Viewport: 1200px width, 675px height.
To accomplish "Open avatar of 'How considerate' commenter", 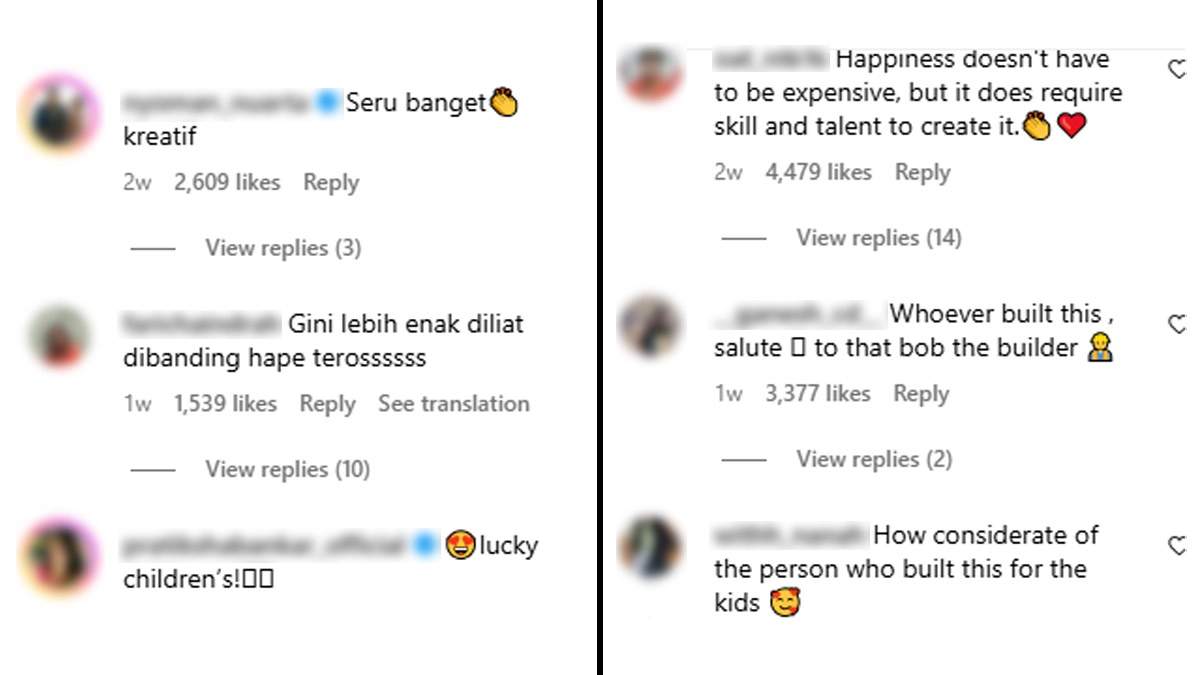I will coord(651,546).
